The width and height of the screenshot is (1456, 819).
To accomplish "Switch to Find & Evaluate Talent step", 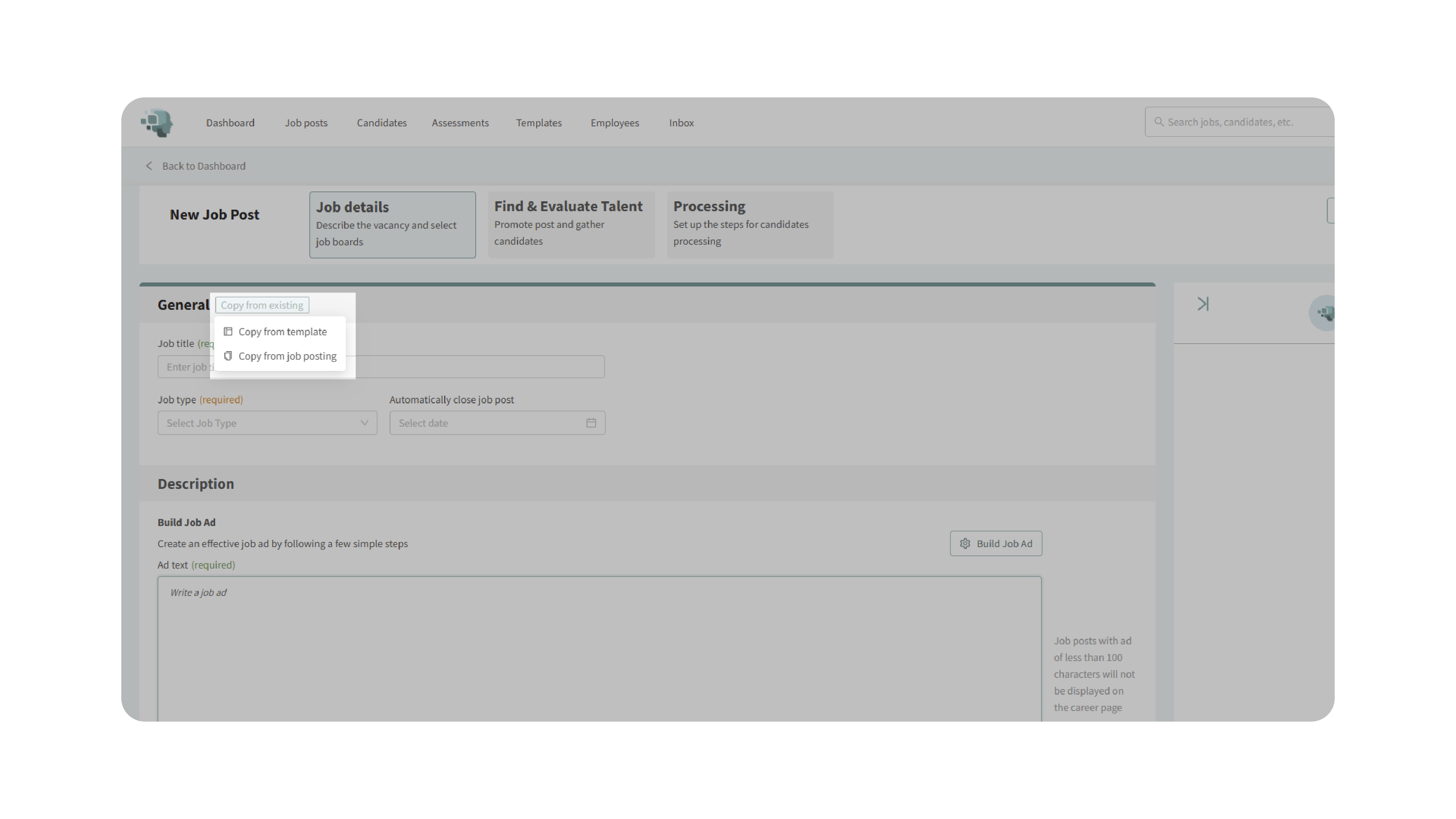I will pos(571,224).
